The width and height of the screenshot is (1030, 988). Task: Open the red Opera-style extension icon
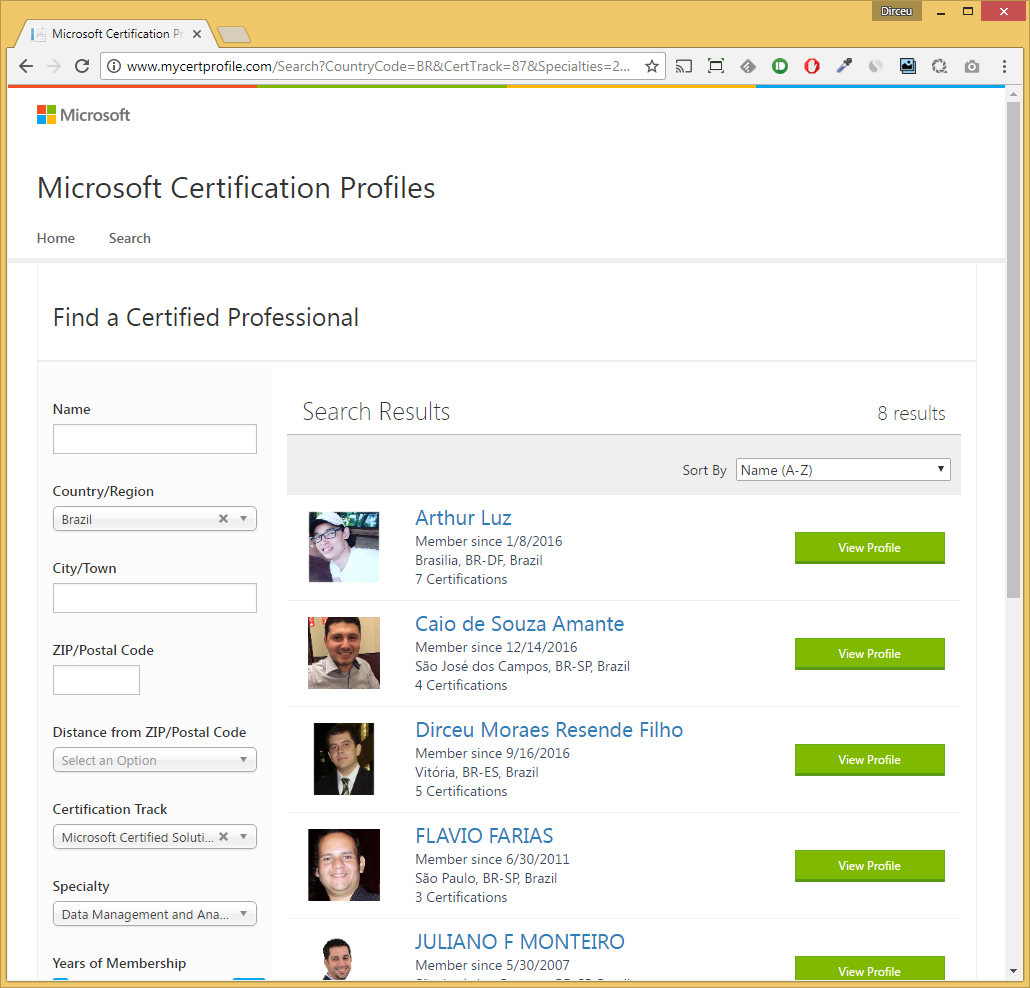(812, 66)
